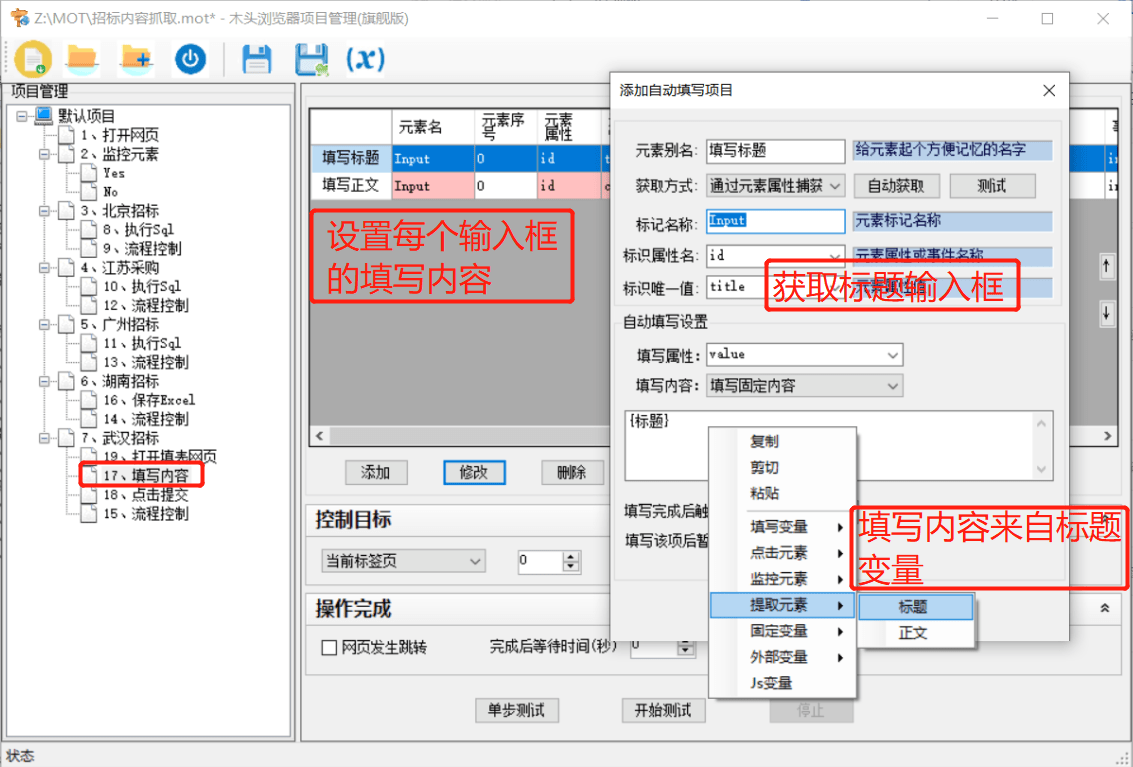Click the new project toolbar icon
Screen dimensions: 1133x767
click(x=33, y=59)
